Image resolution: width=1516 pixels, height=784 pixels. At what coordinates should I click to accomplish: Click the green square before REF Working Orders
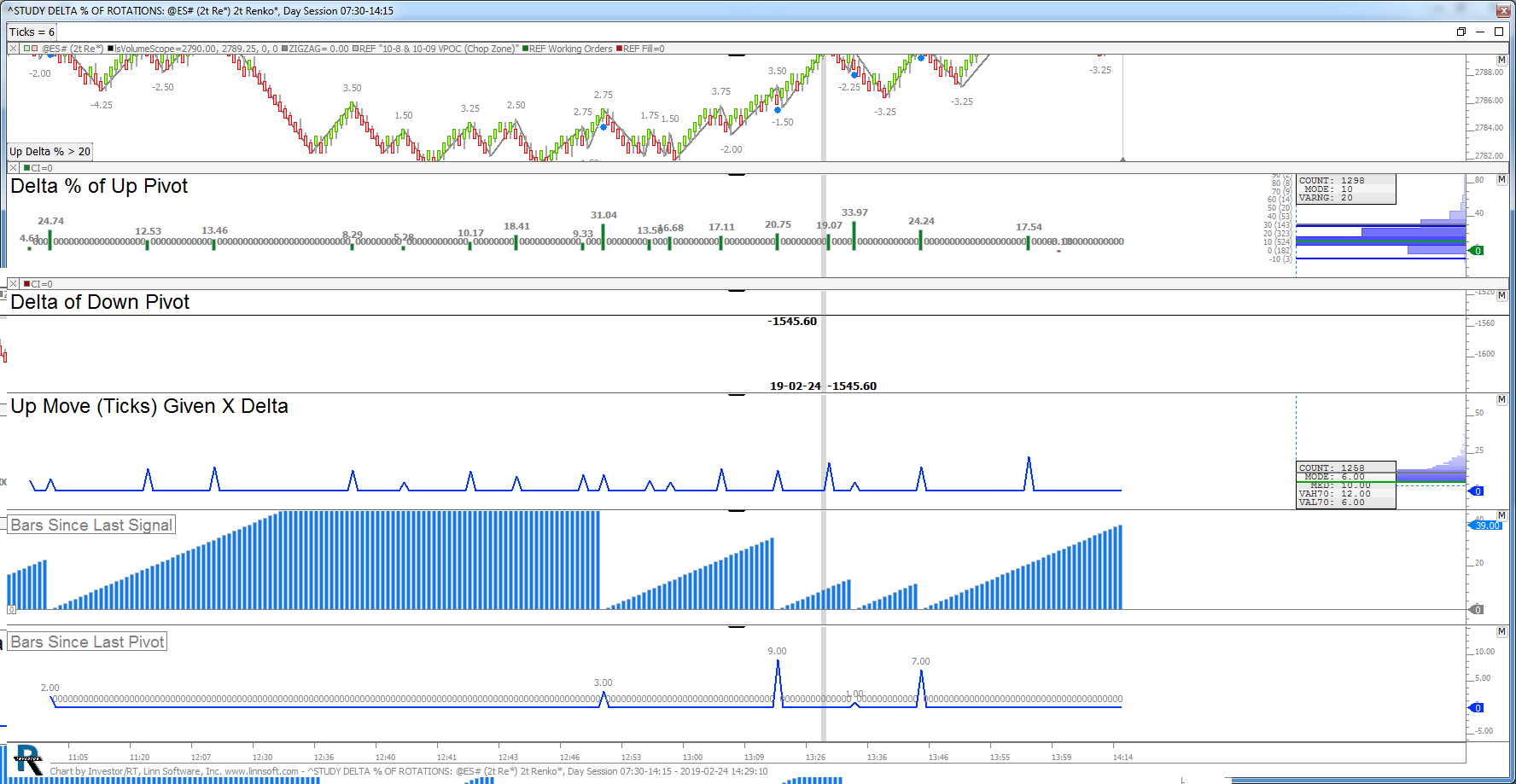tap(525, 49)
